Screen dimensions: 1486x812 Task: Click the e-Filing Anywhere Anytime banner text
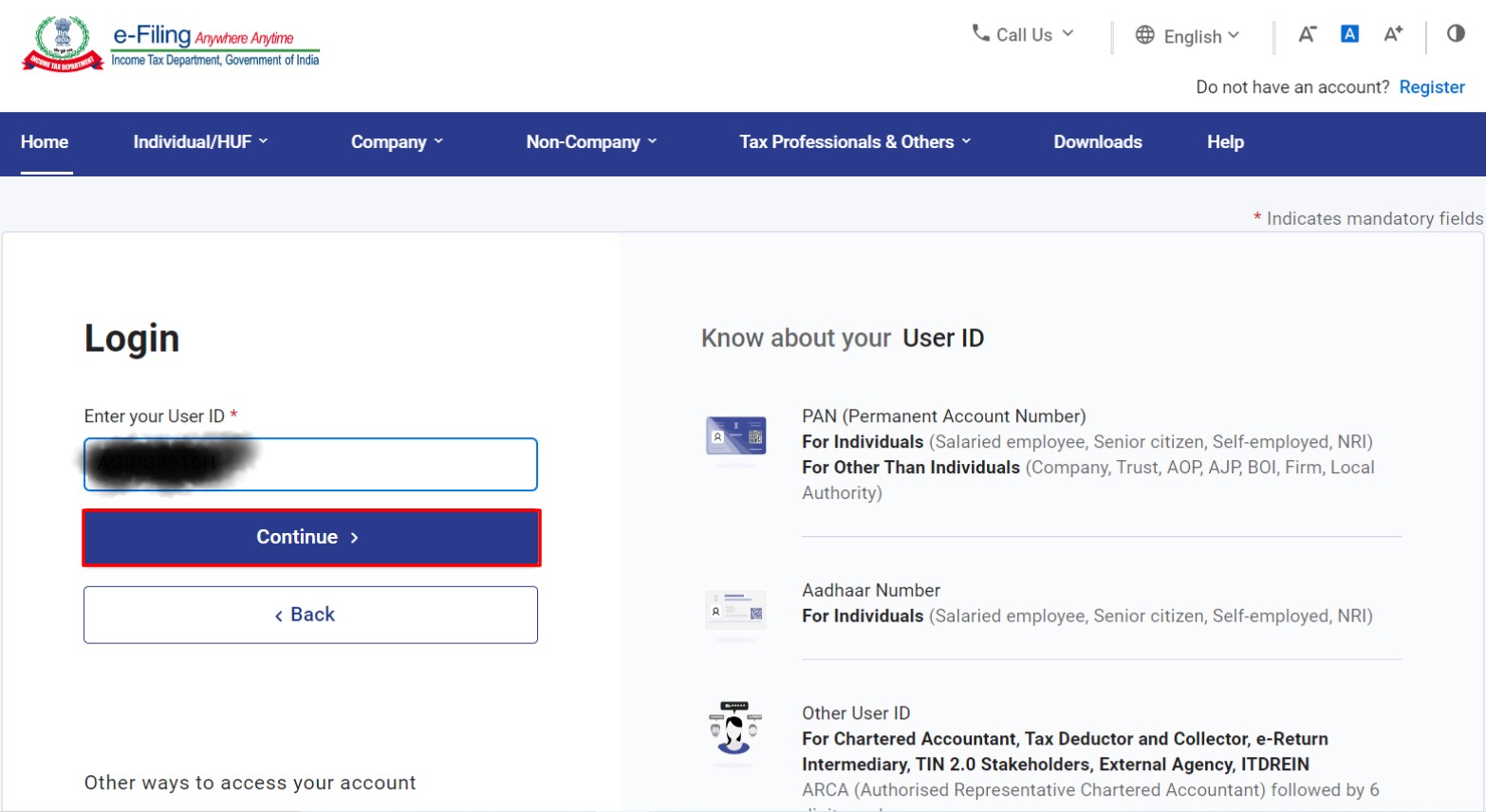click(215, 45)
